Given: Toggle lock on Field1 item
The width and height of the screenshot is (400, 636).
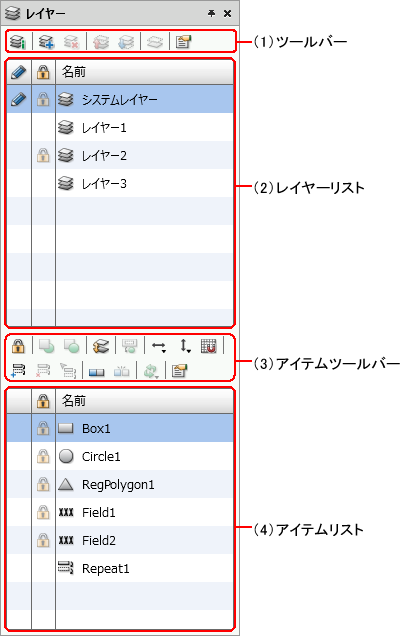Looking at the screenshot, I should click(43, 512).
